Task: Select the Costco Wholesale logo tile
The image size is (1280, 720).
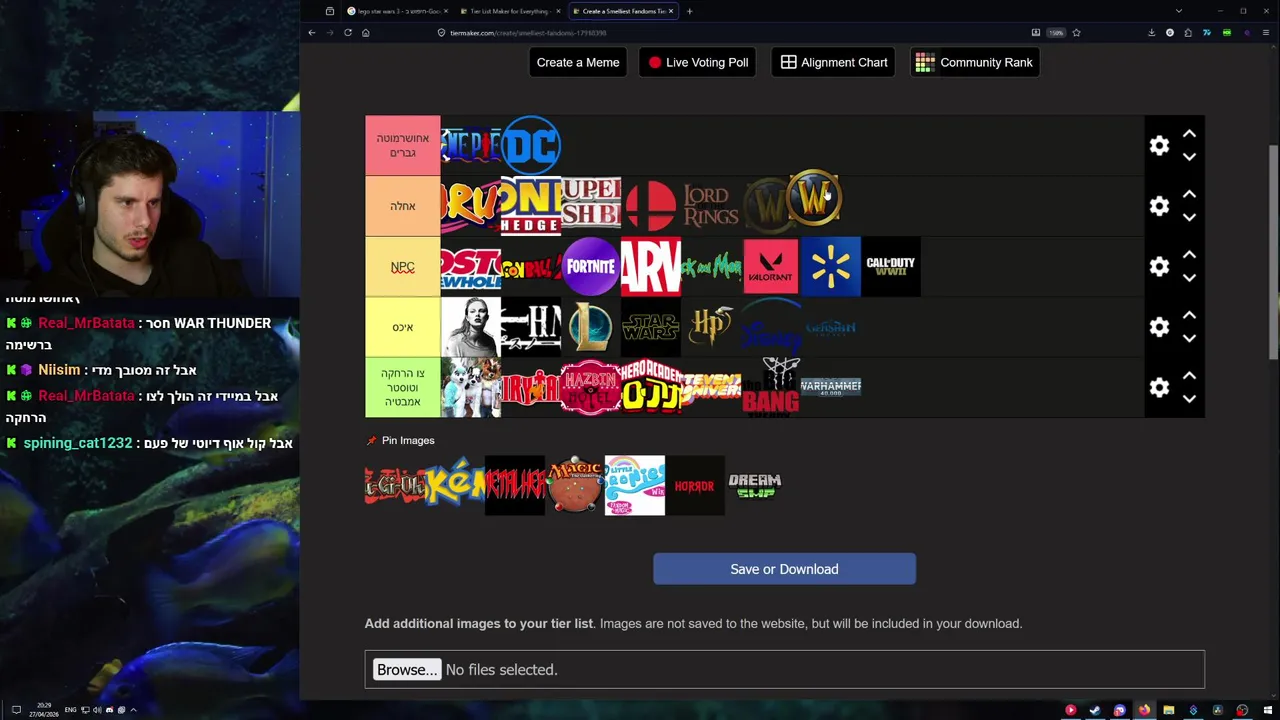Action: (471, 267)
